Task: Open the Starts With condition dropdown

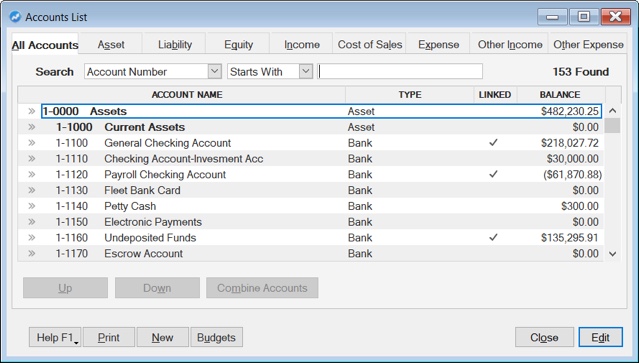Action: (x=306, y=72)
